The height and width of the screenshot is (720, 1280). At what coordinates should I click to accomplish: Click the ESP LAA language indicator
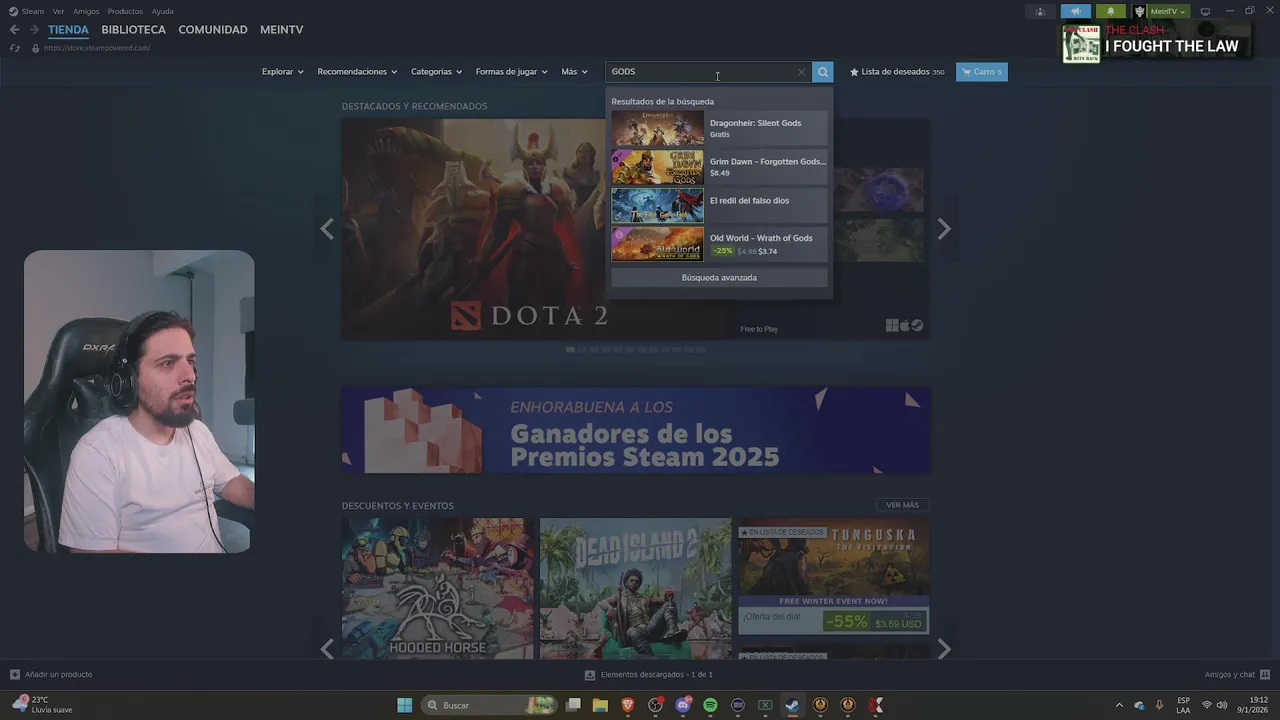[1183, 705]
